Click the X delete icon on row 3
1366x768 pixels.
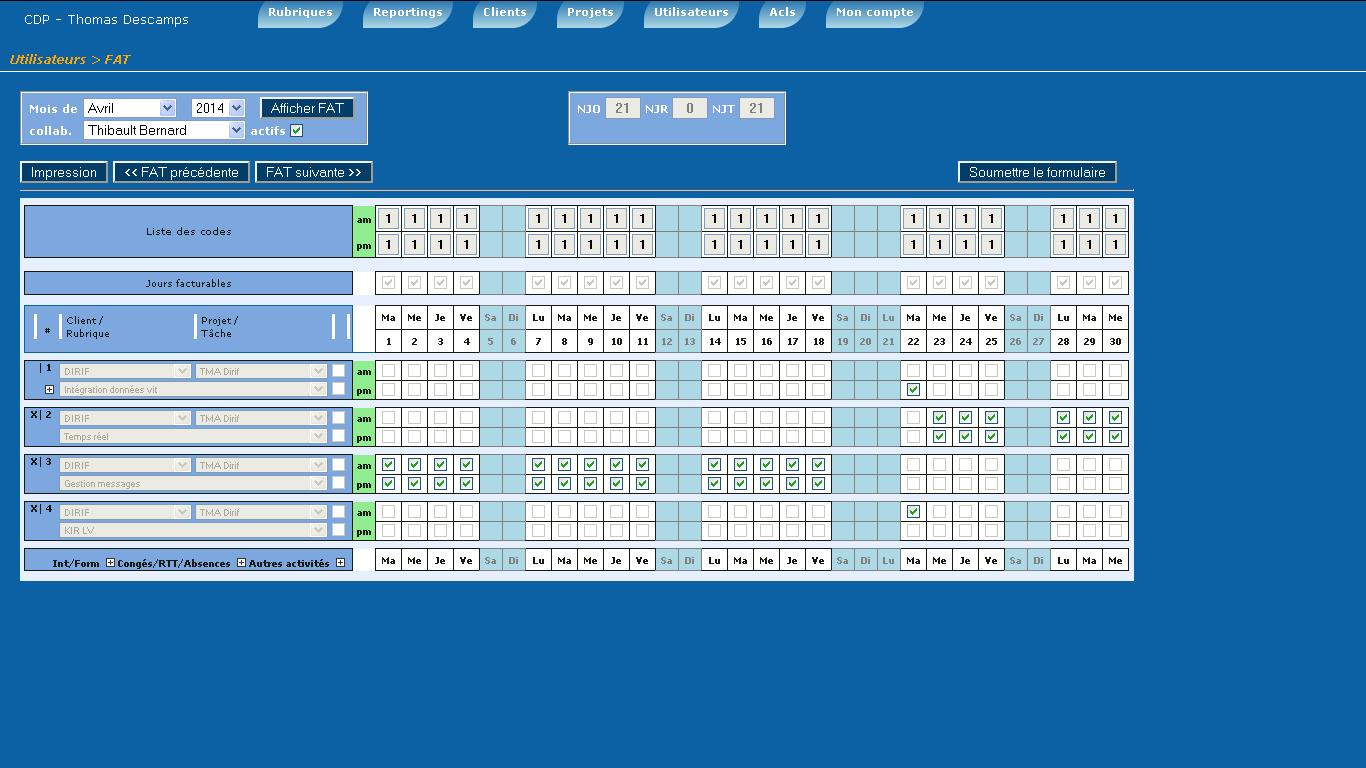(x=33, y=461)
